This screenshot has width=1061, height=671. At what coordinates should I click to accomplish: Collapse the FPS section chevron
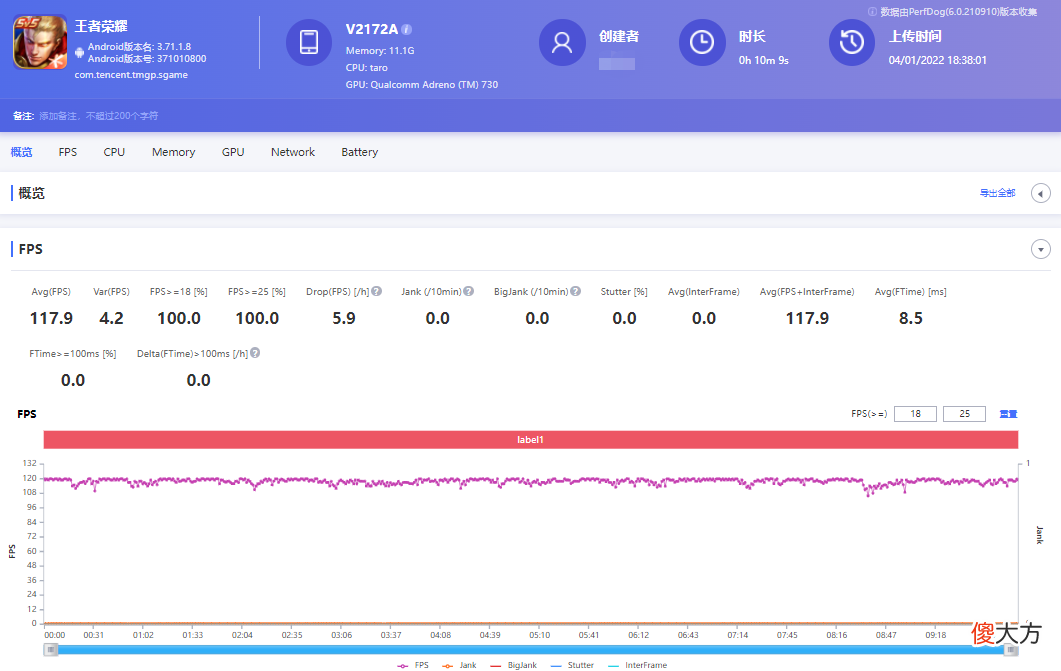(x=1041, y=250)
